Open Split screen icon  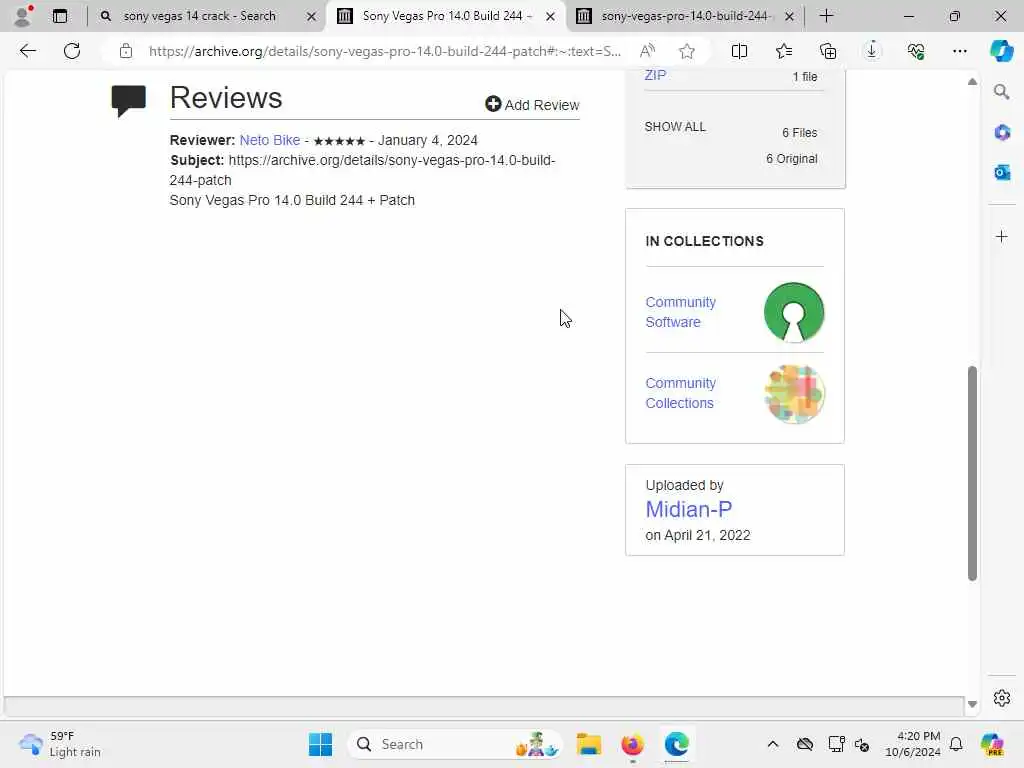(x=739, y=51)
